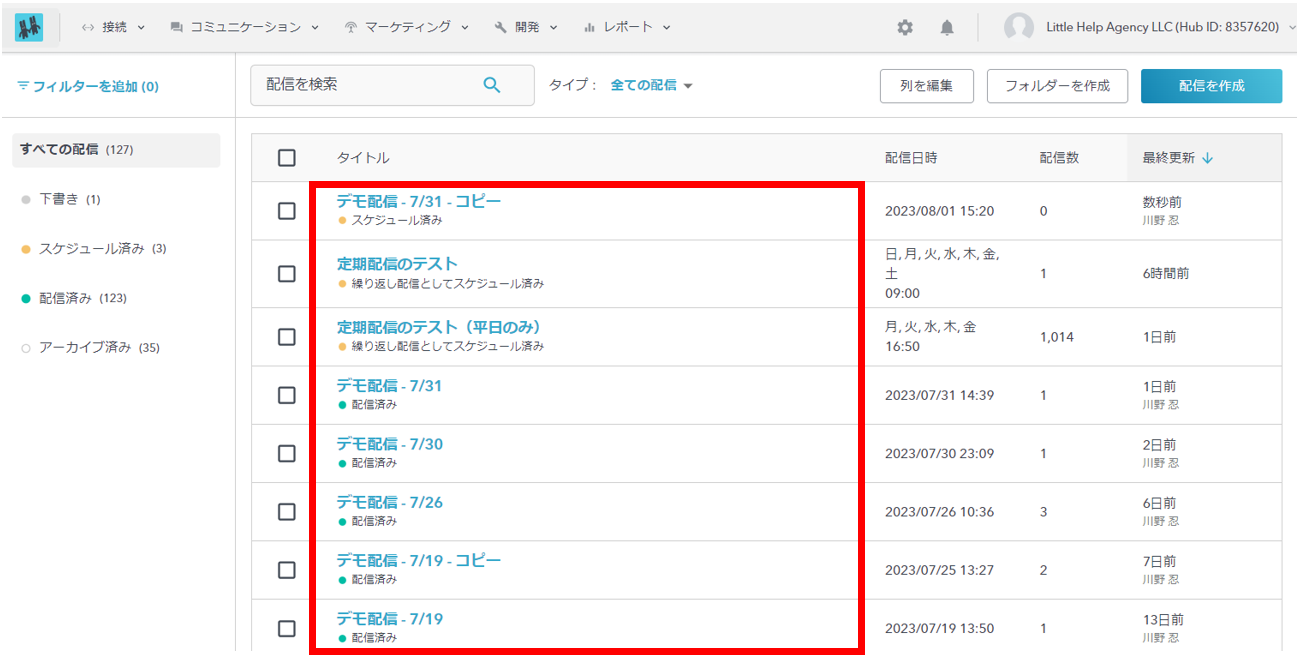Image resolution: width=1300 pixels, height=664 pixels.
Task: Click the フォルダーを作成 button
Action: [1057, 86]
